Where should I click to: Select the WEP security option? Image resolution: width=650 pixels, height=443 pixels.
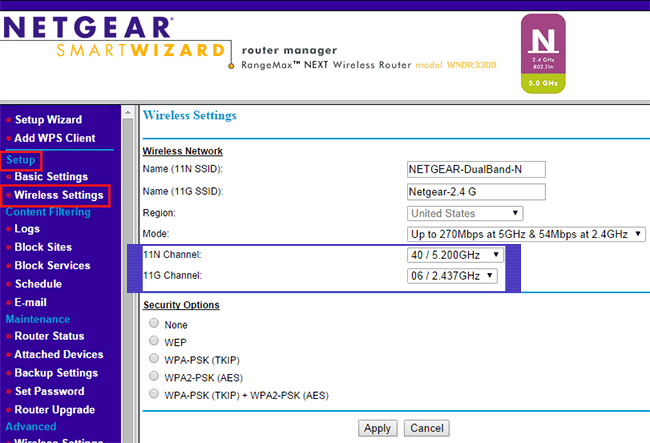coord(154,341)
